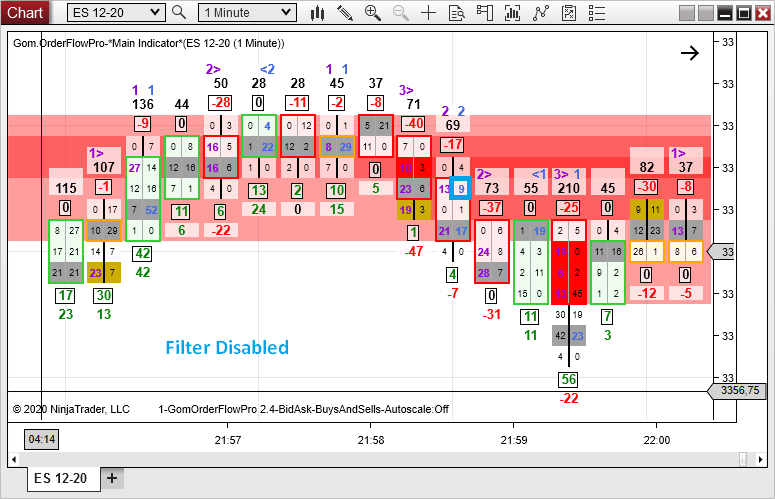Open the instrument search magnifier
This screenshot has width=775, height=499.
click(x=179, y=12)
